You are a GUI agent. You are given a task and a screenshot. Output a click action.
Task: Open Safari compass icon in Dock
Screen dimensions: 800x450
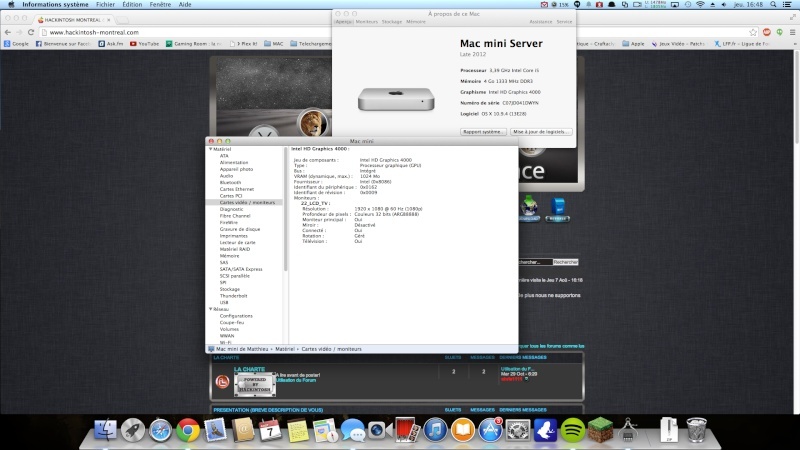(x=160, y=430)
